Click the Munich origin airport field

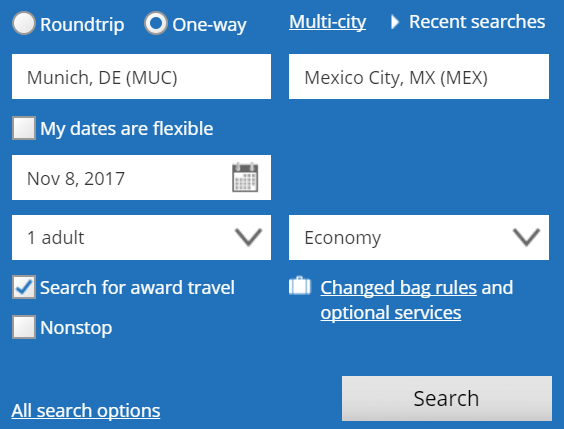coord(141,77)
